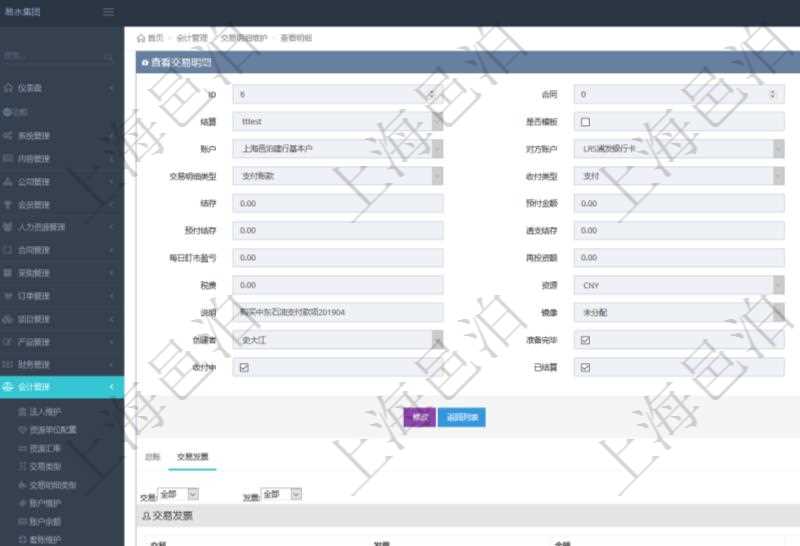Screen dimensions: 800x546
Task: Click the purple 修改 button
Action: click(419, 417)
